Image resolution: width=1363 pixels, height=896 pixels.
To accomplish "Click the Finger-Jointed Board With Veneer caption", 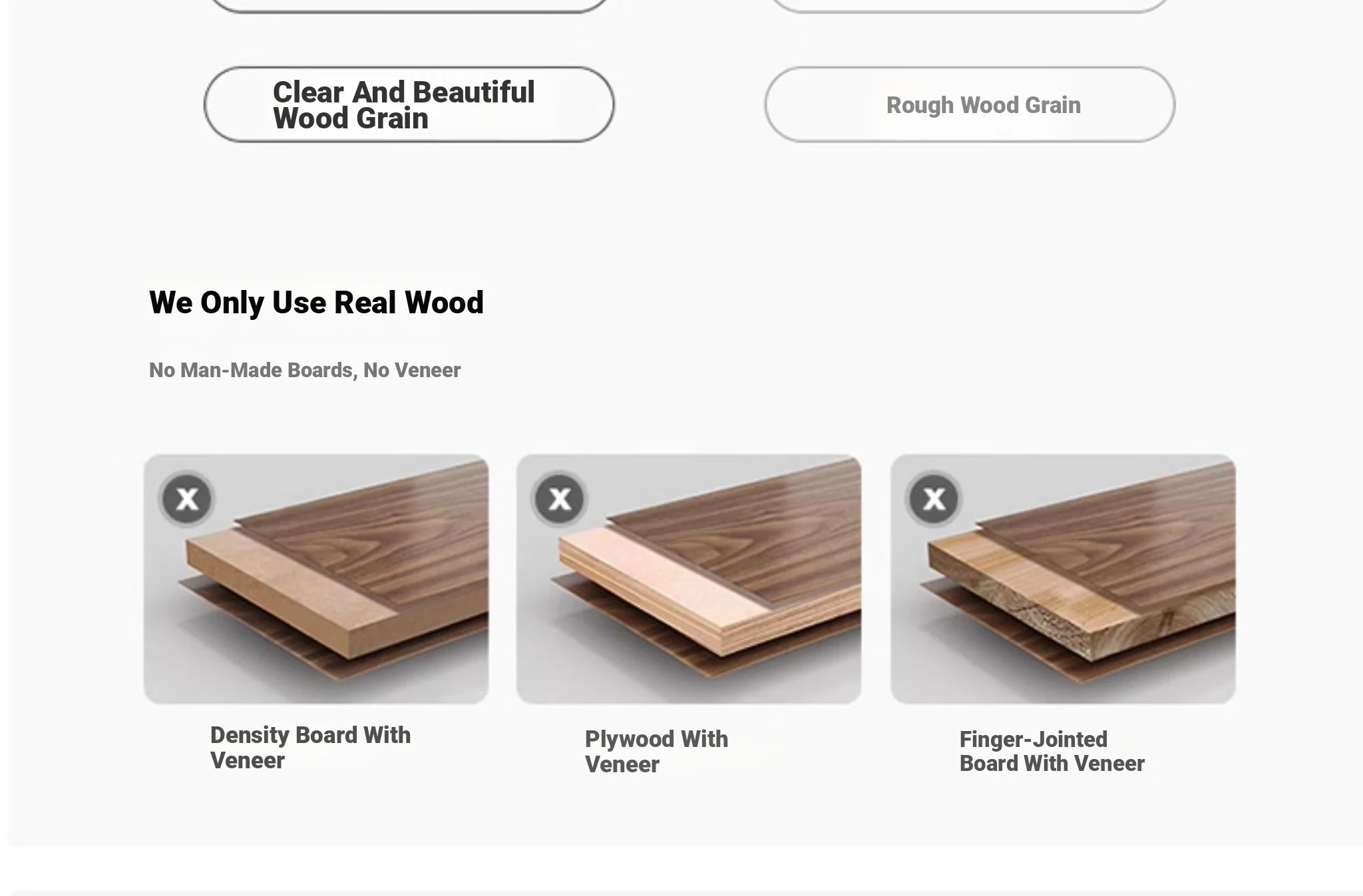I will coord(1052,751).
